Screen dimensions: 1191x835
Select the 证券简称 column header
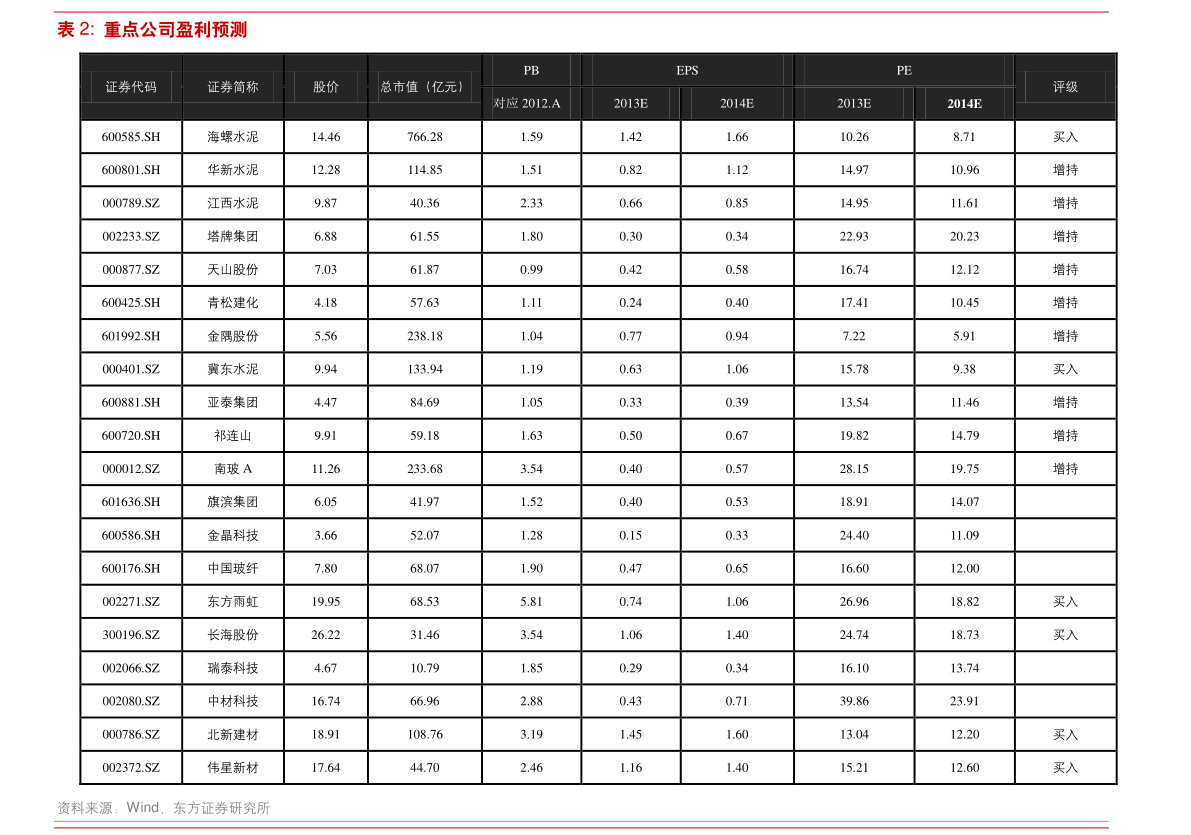click(233, 87)
